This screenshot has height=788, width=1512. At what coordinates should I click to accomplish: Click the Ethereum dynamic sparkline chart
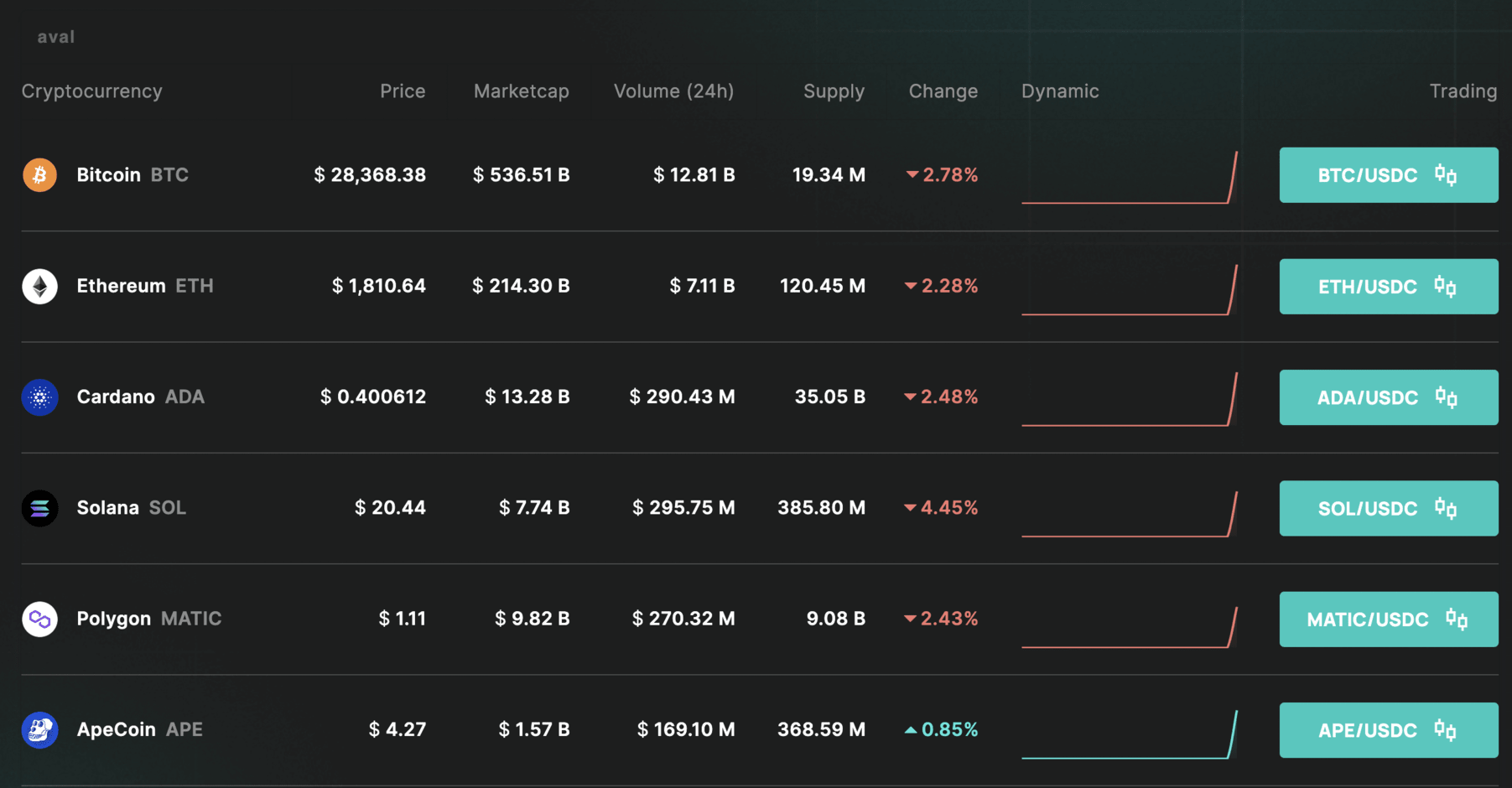[x=1130, y=289]
